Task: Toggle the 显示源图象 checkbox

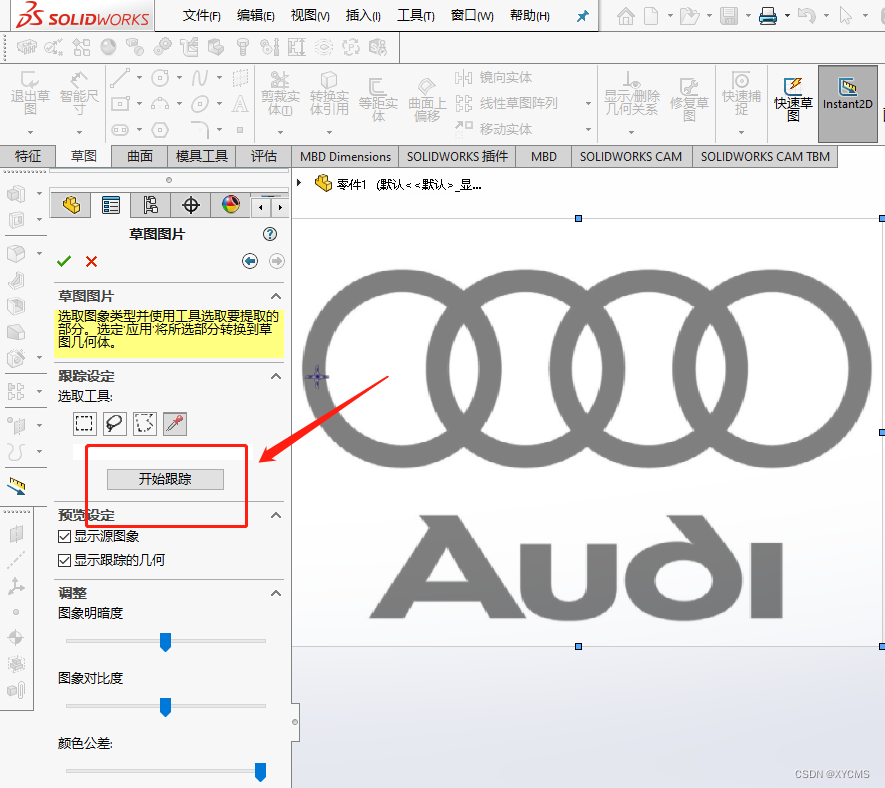Action: 64,536
